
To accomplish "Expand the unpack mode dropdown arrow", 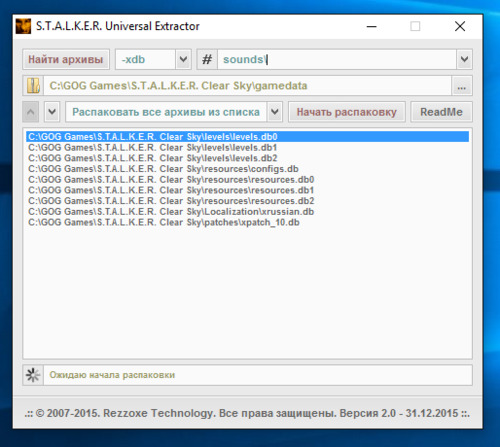I will [275, 112].
